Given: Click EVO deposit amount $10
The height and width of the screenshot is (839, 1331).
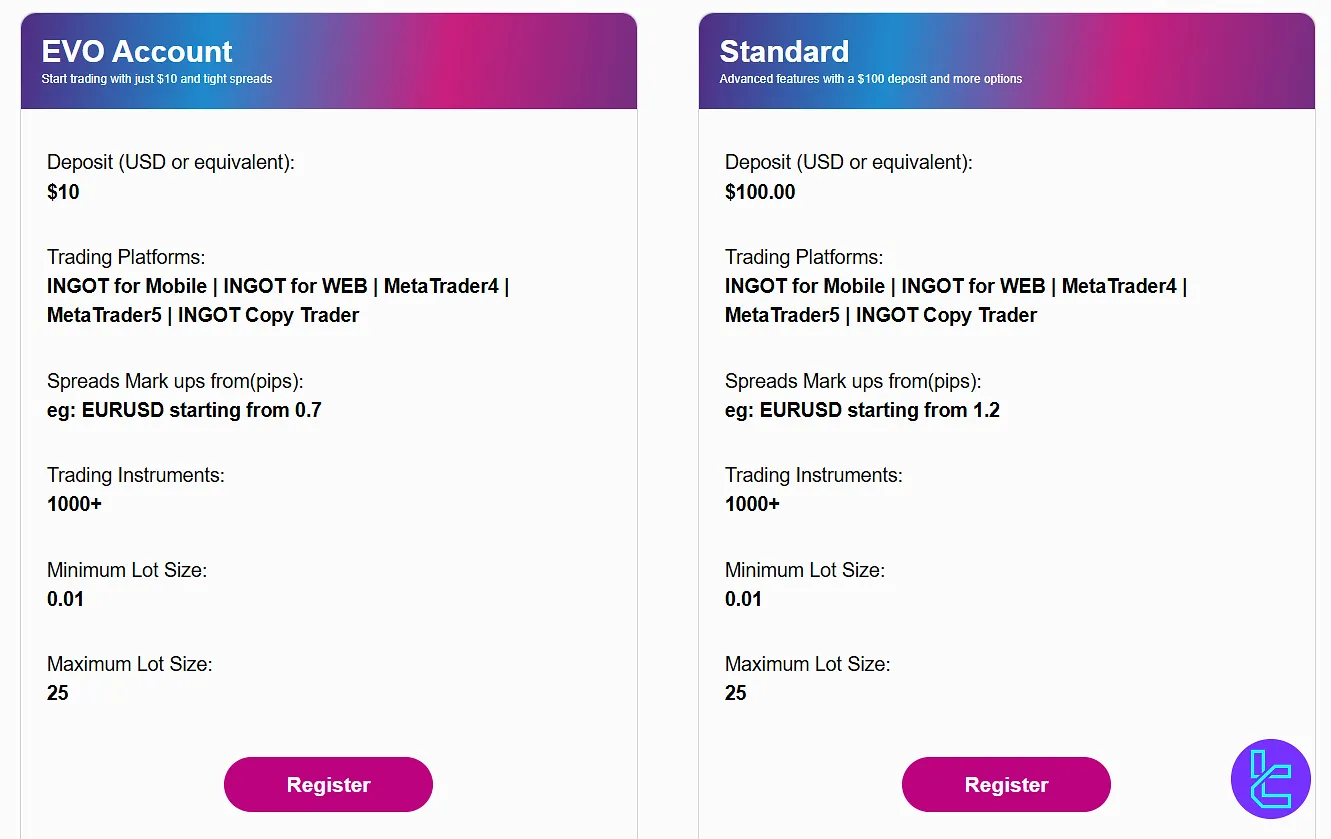Looking at the screenshot, I should click(63, 192).
